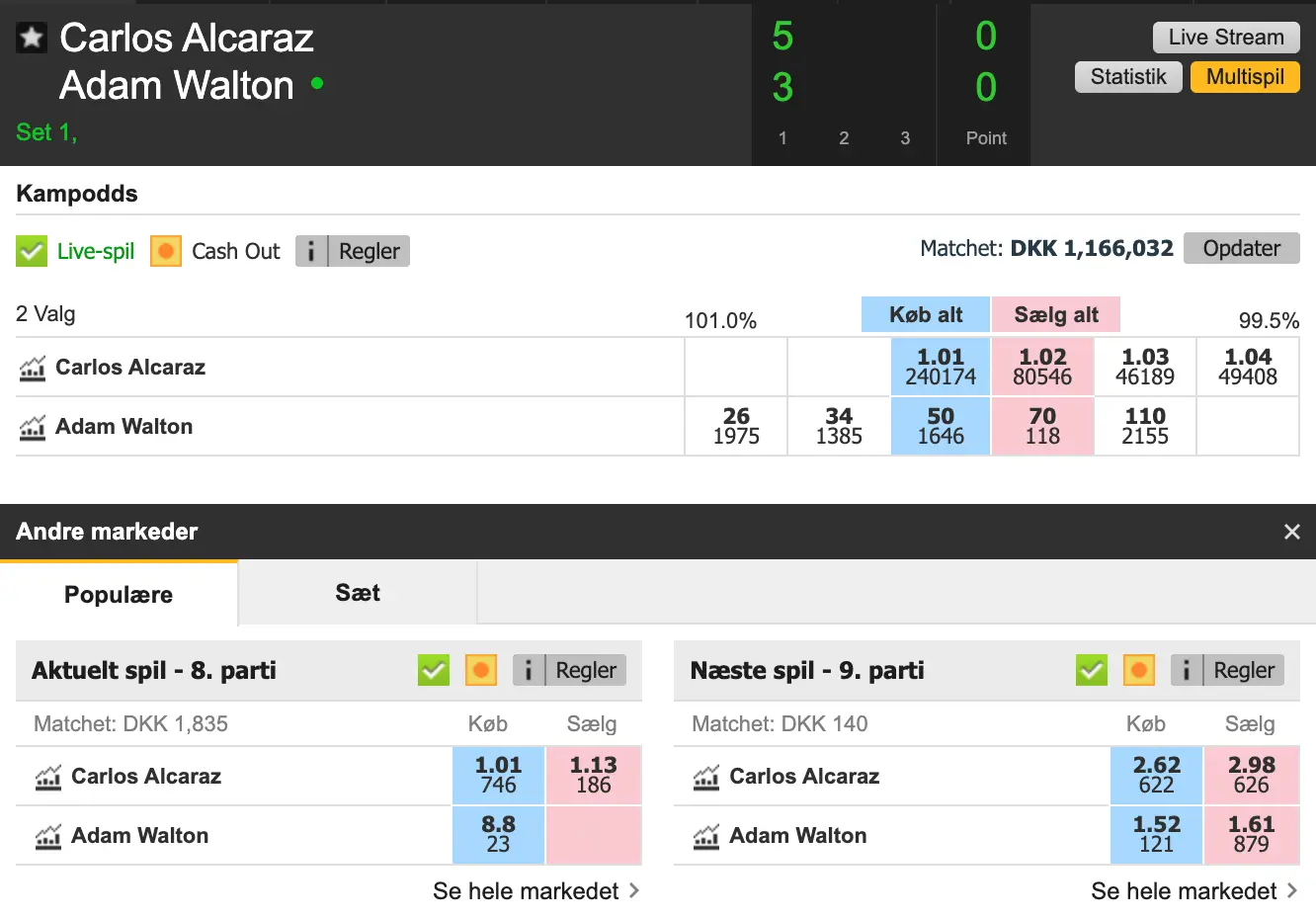Toggle the Live-spil checkbox
This screenshot has width=1316, height=919.
31,251
